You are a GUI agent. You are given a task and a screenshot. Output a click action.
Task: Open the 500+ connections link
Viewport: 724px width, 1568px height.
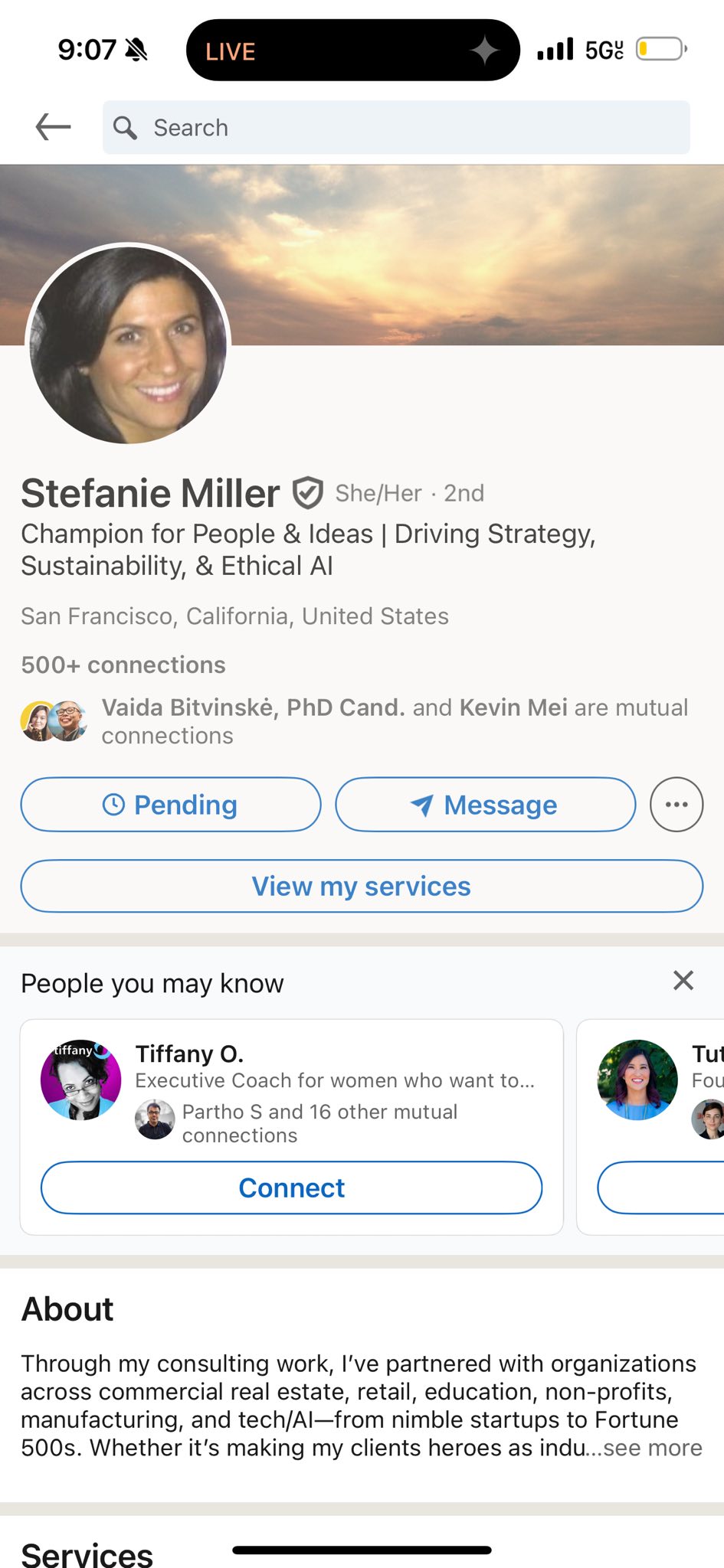pyautogui.click(x=123, y=665)
